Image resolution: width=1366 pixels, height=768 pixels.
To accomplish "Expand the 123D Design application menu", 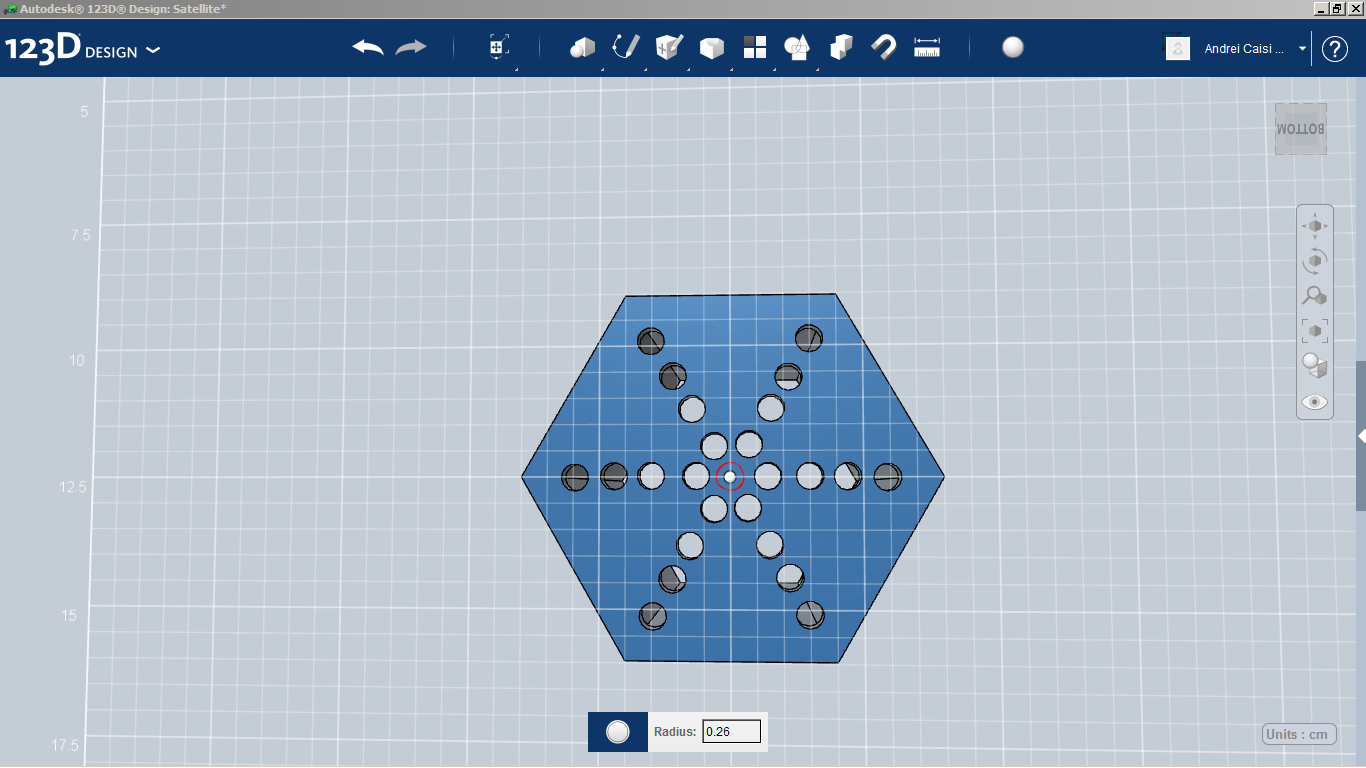I will (153, 50).
